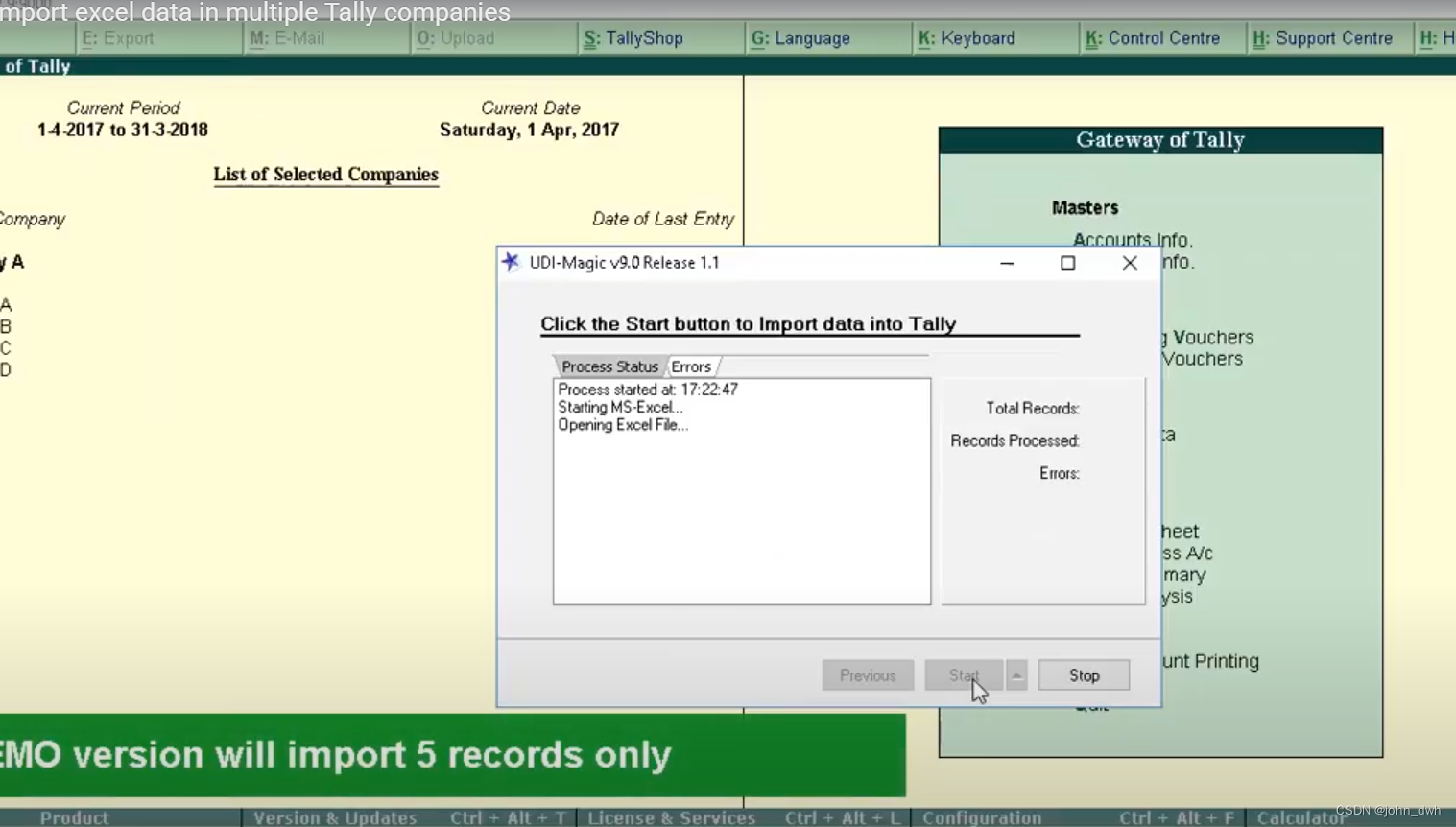
Task: Click the Gateway of Tally title bar
Action: pos(1160,140)
